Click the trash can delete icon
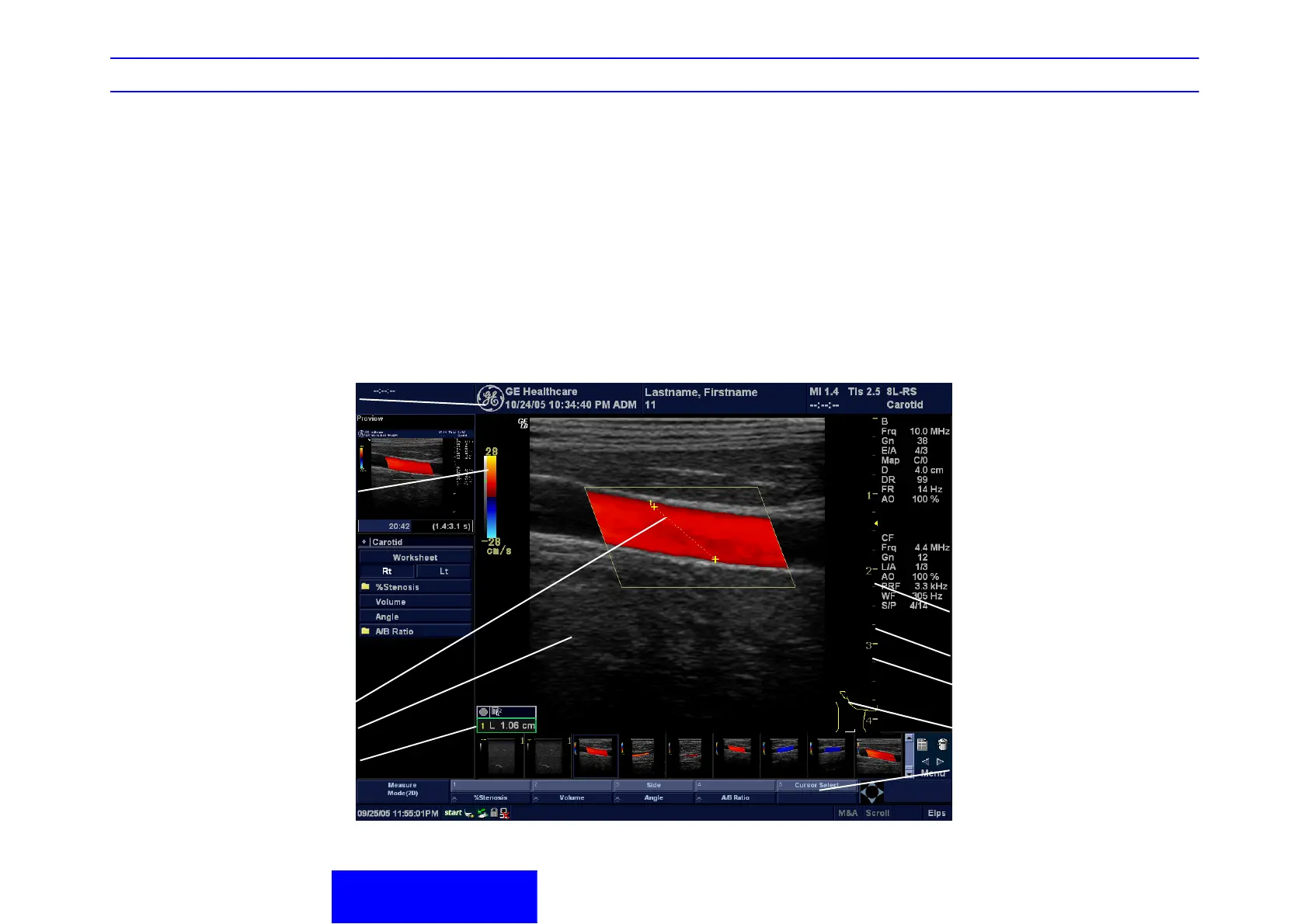This screenshot has height=924, width=1308. click(942, 744)
